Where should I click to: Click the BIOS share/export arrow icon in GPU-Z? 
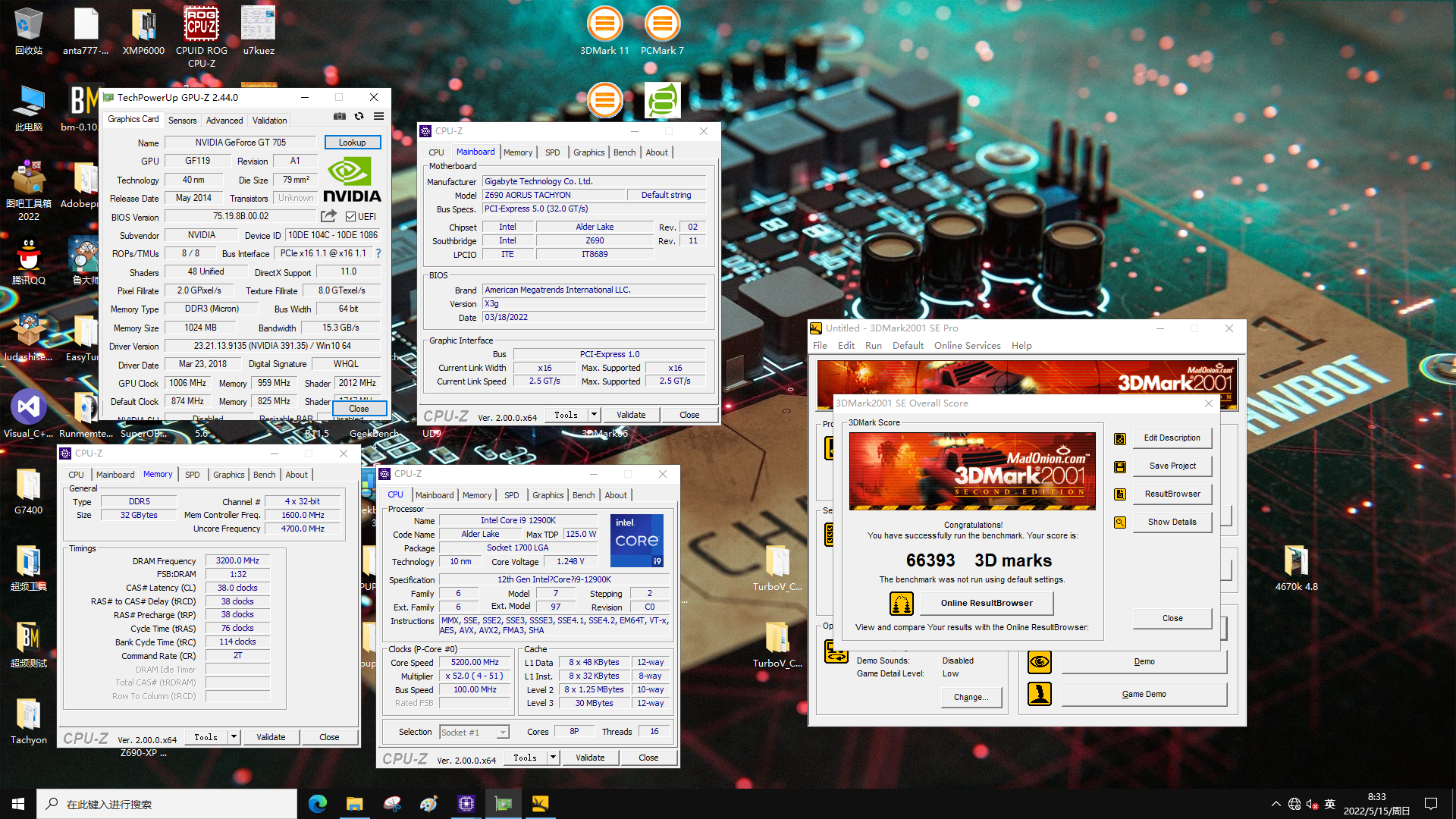(x=328, y=216)
